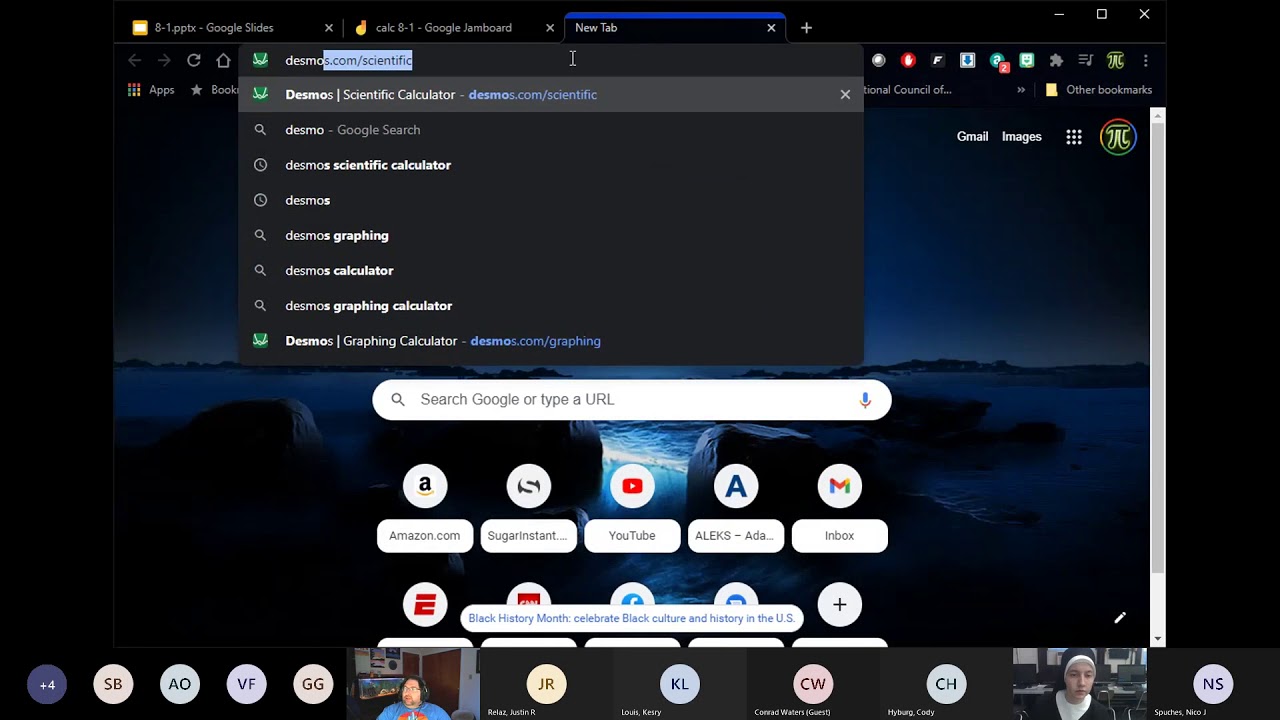Select Louis, Kesry participant tile
This screenshot has width=1280, height=720.
tap(679, 684)
